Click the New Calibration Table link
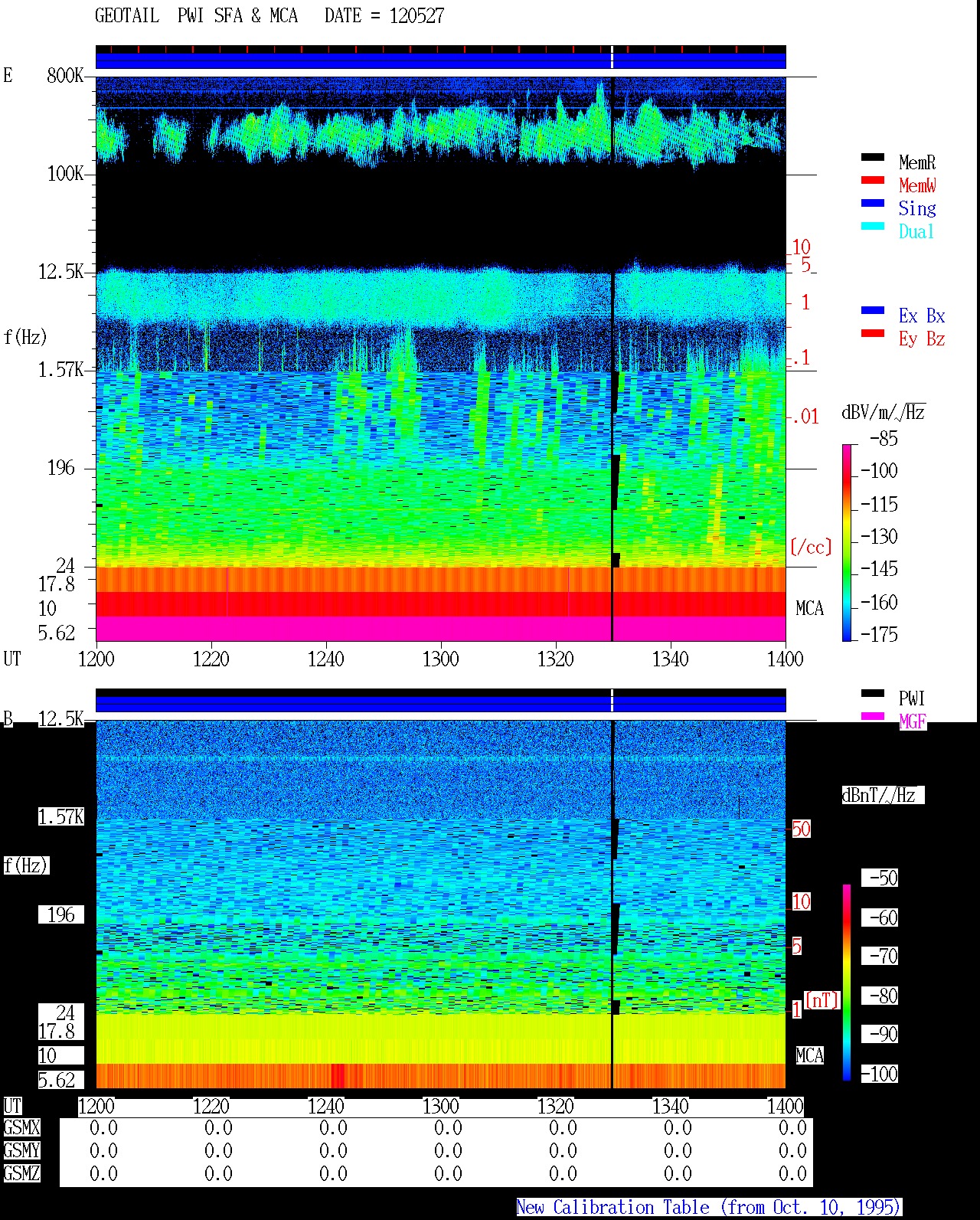 point(709,1208)
